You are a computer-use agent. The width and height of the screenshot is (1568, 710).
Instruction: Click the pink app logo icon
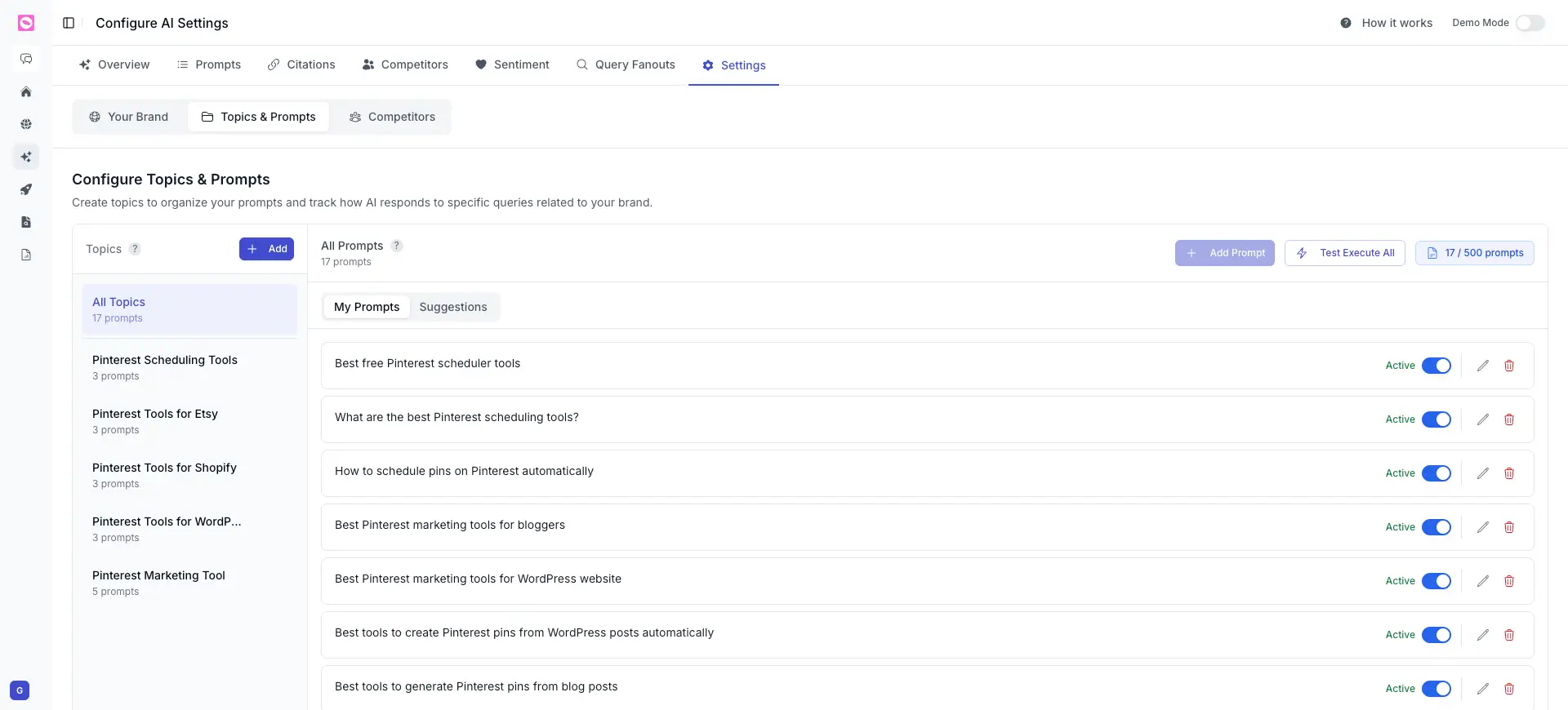pyautogui.click(x=26, y=23)
